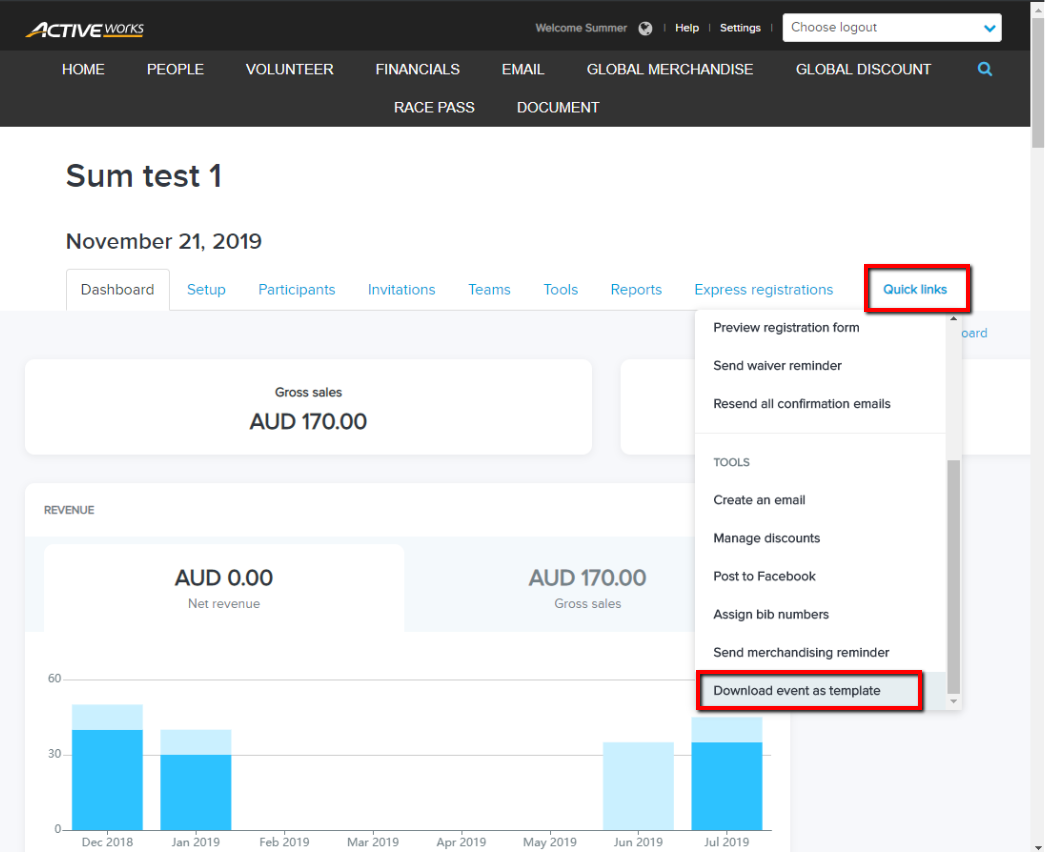Open the Quick links dropdown

coord(915,289)
